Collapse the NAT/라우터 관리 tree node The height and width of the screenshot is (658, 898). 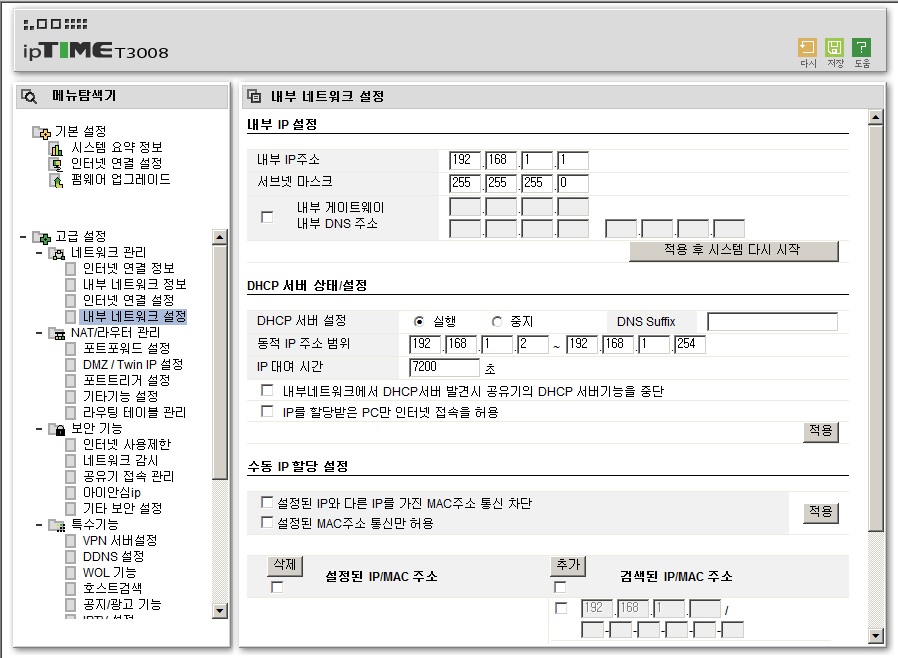coord(39,333)
